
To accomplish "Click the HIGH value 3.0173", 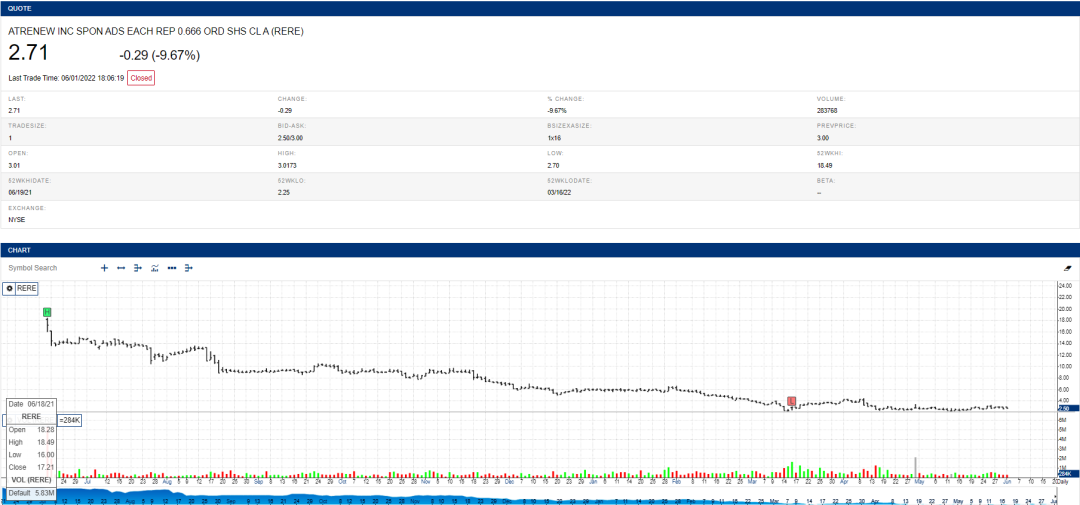I will point(287,165).
